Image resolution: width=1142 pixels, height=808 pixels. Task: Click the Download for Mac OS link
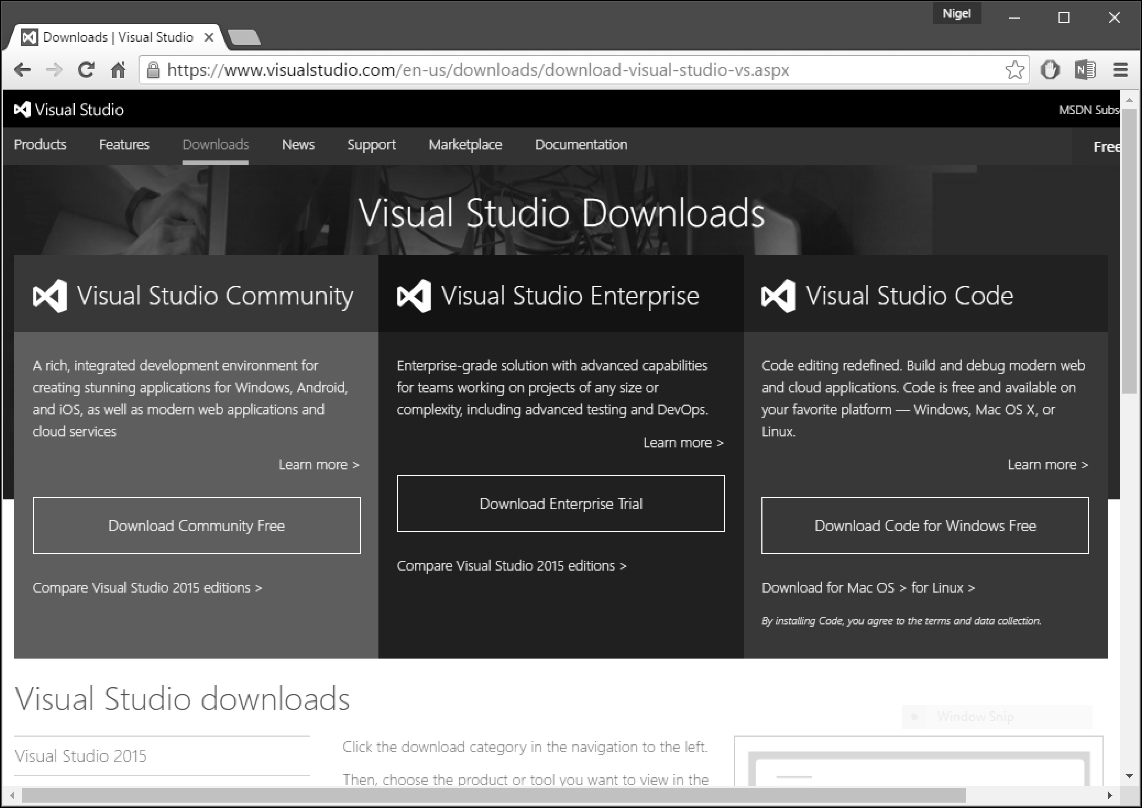tap(830, 587)
